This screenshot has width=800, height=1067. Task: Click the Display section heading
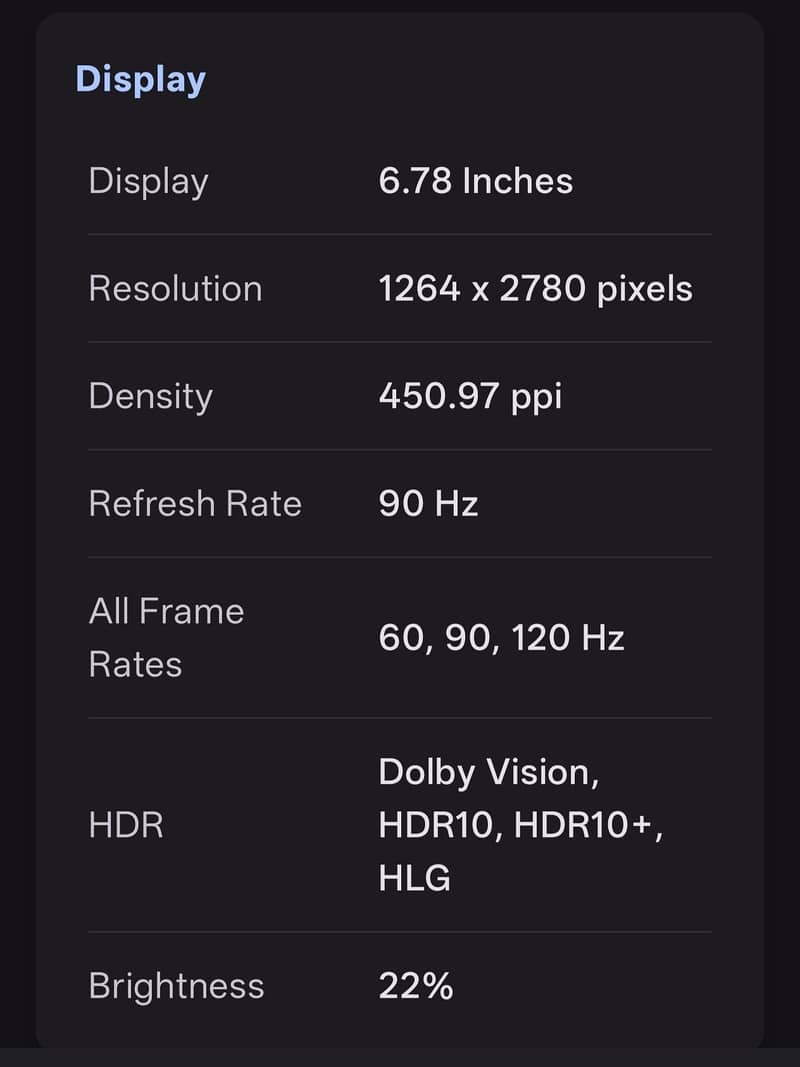coord(140,80)
